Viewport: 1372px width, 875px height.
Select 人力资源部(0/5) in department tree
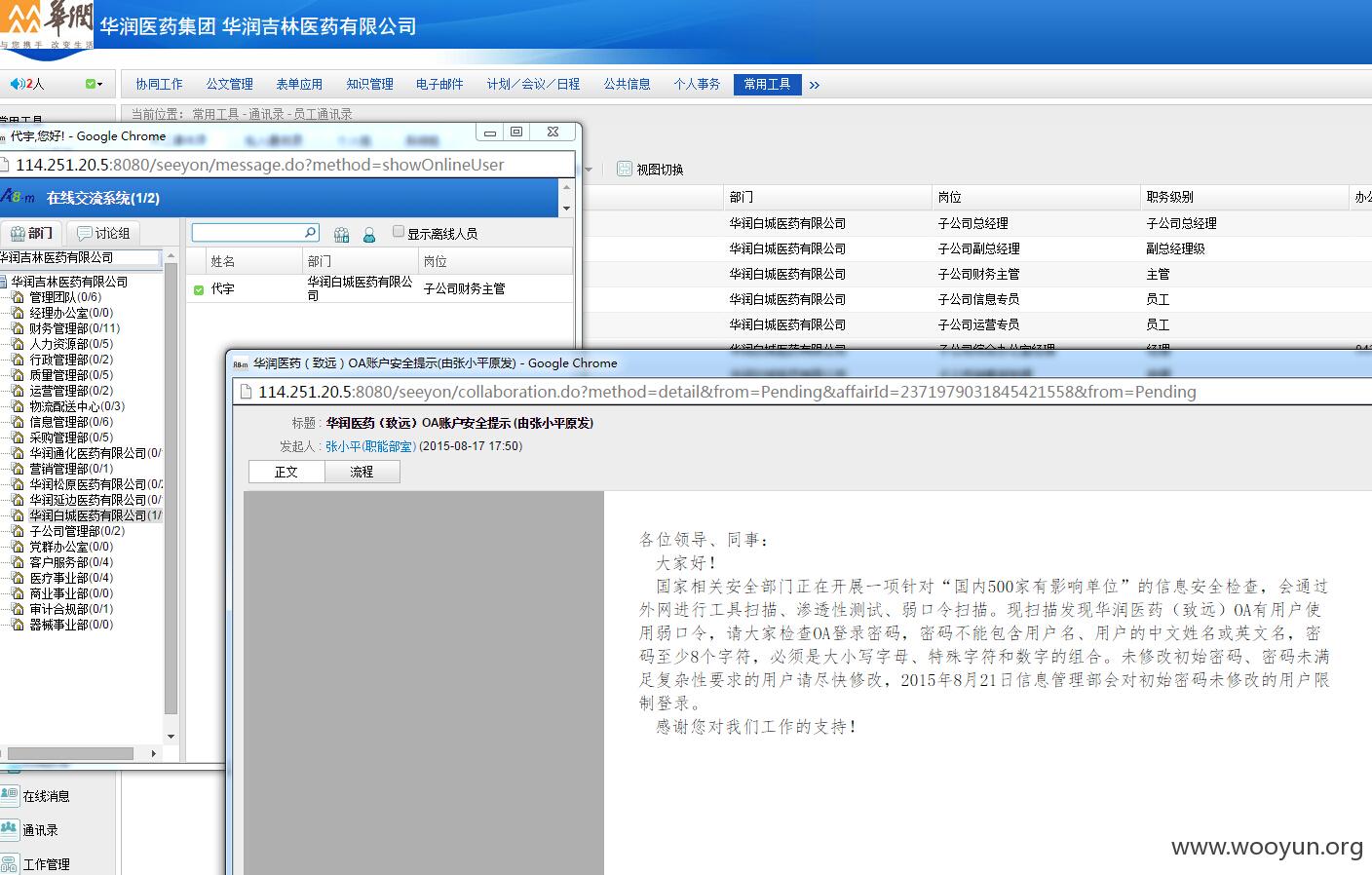70,344
